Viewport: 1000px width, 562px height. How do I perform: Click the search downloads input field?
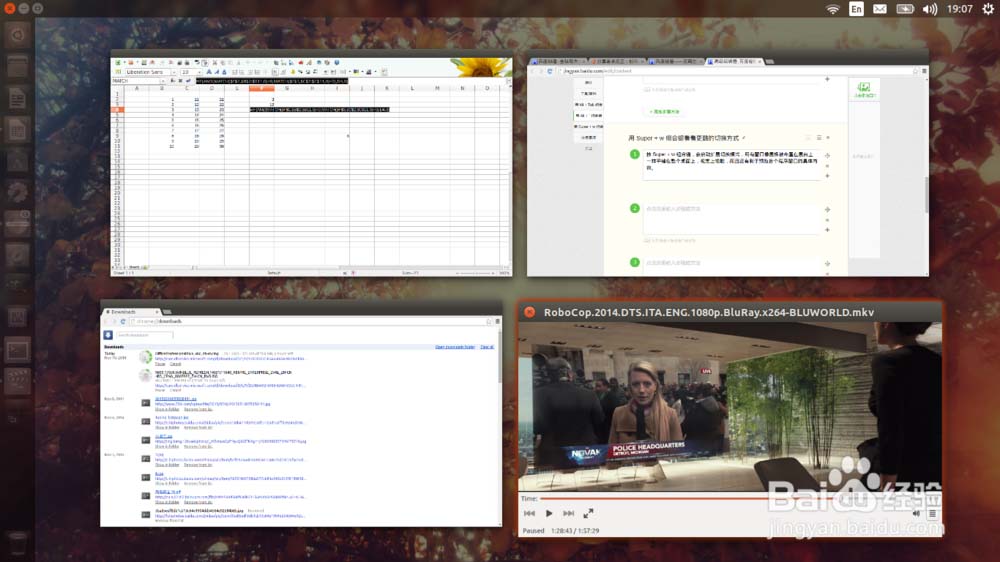point(144,335)
